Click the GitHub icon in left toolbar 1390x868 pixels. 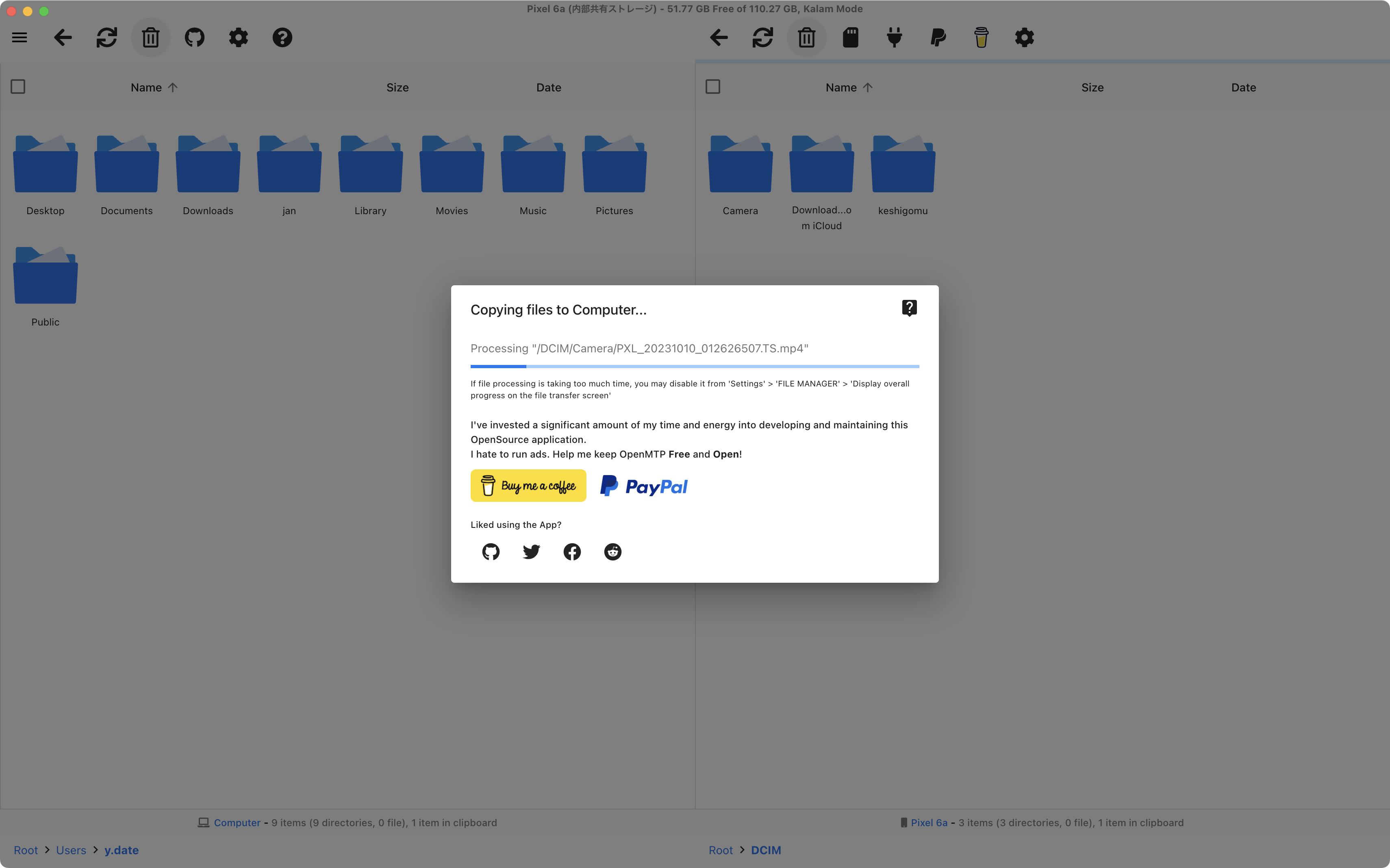pyautogui.click(x=195, y=38)
